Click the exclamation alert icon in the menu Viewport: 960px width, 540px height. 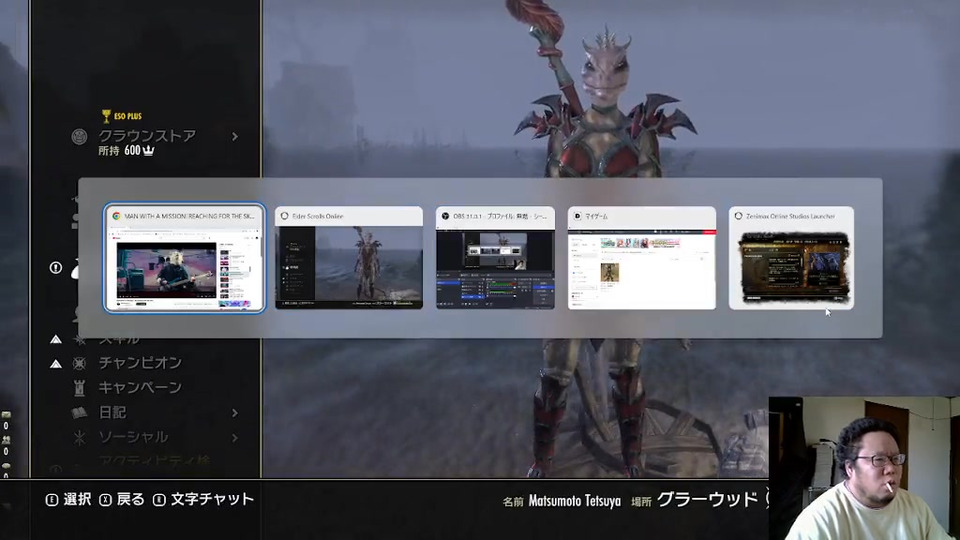coord(56,268)
